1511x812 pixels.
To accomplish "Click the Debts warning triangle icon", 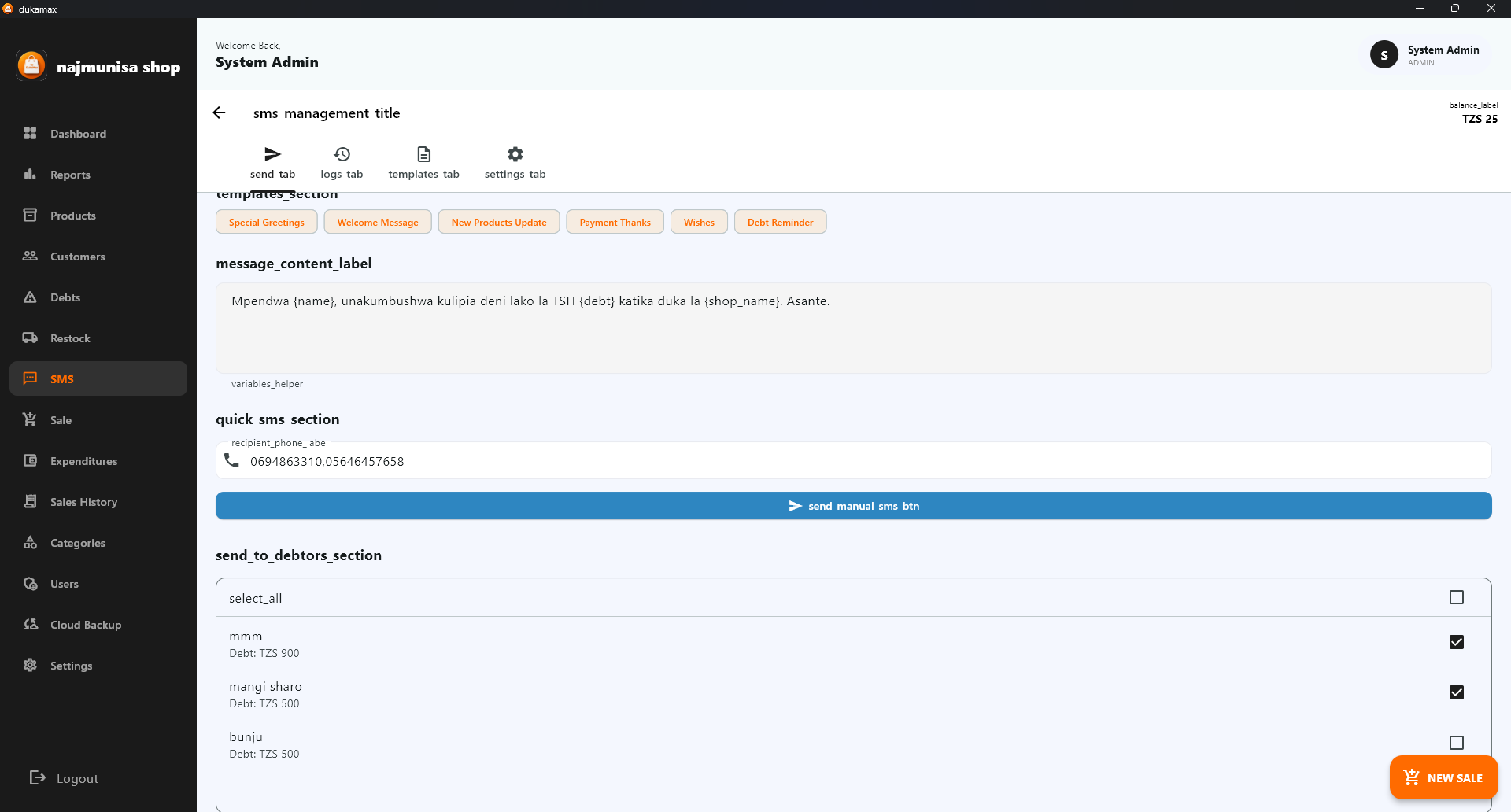I will tap(30, 297).
